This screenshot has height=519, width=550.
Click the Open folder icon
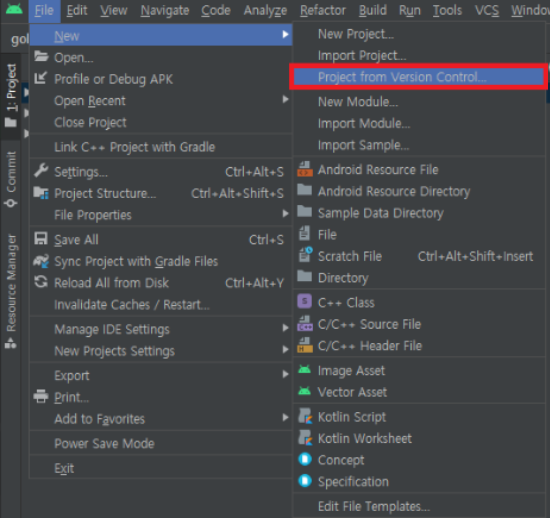tap(41, 56)
